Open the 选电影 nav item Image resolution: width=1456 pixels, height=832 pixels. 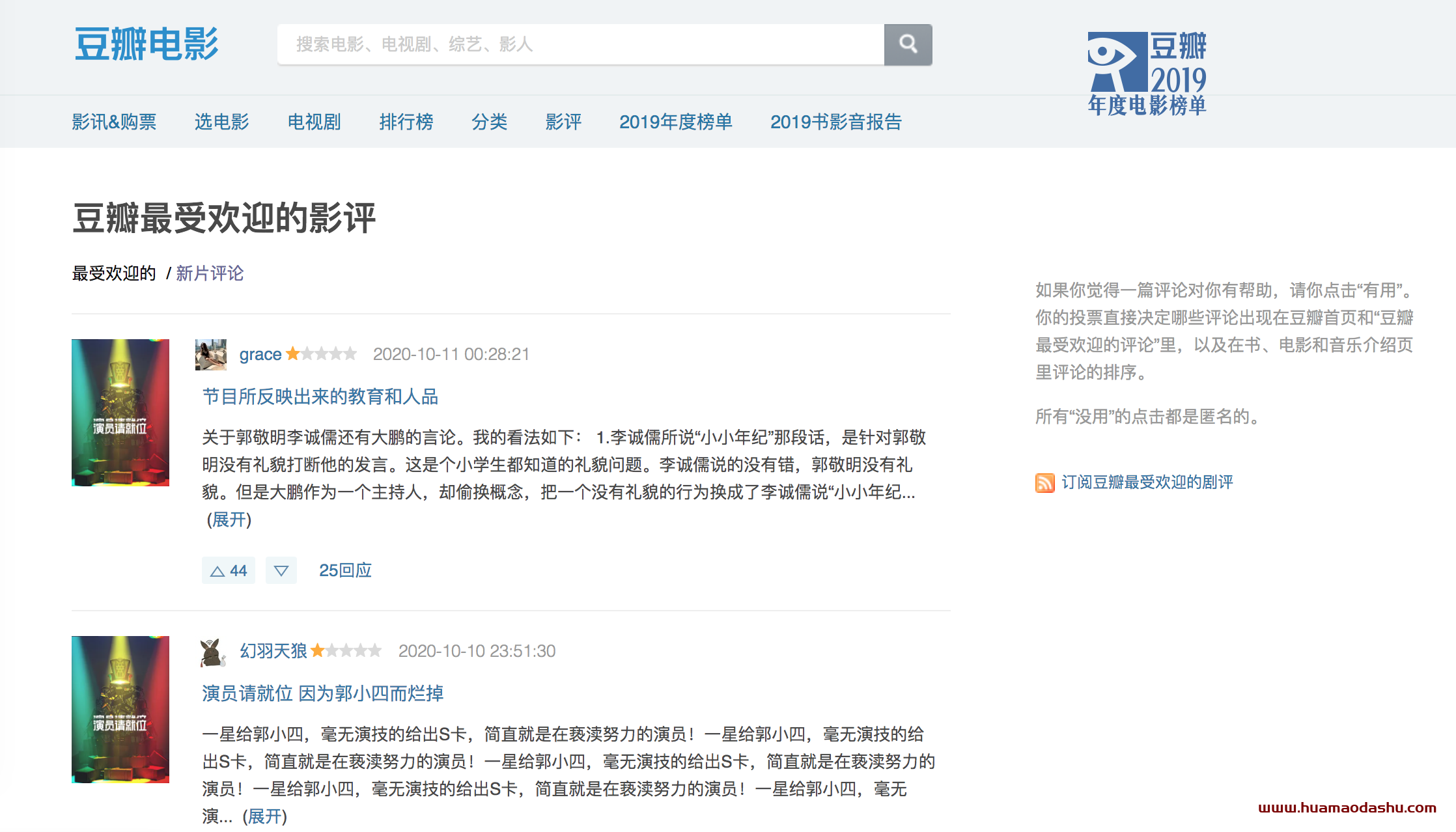tap(221, 122)
